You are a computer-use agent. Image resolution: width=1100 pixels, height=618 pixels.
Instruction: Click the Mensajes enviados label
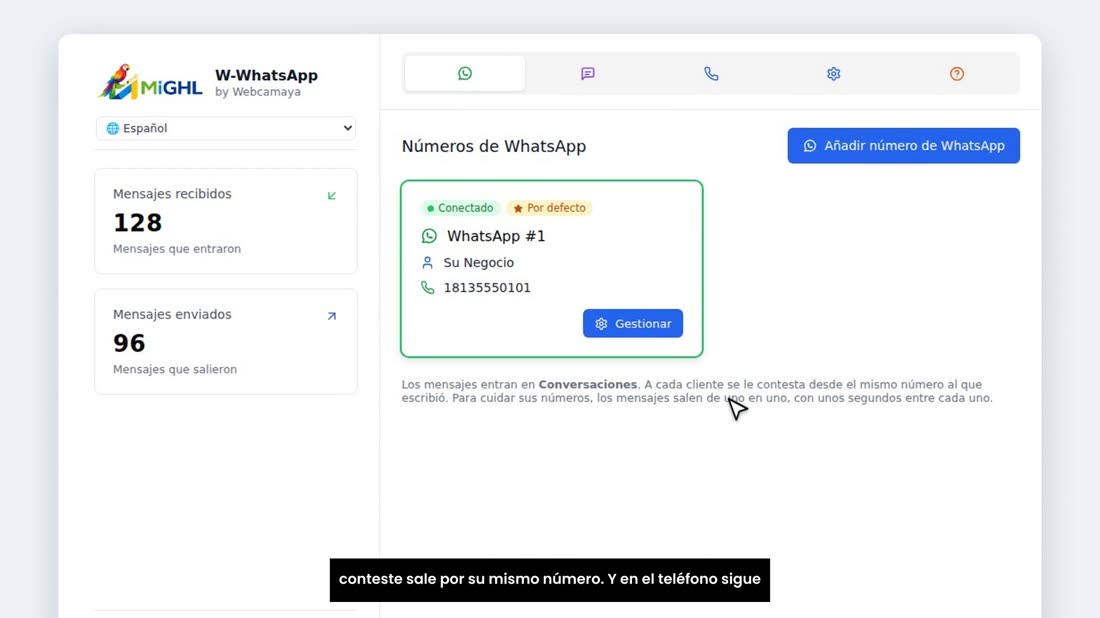click(172, 314)
